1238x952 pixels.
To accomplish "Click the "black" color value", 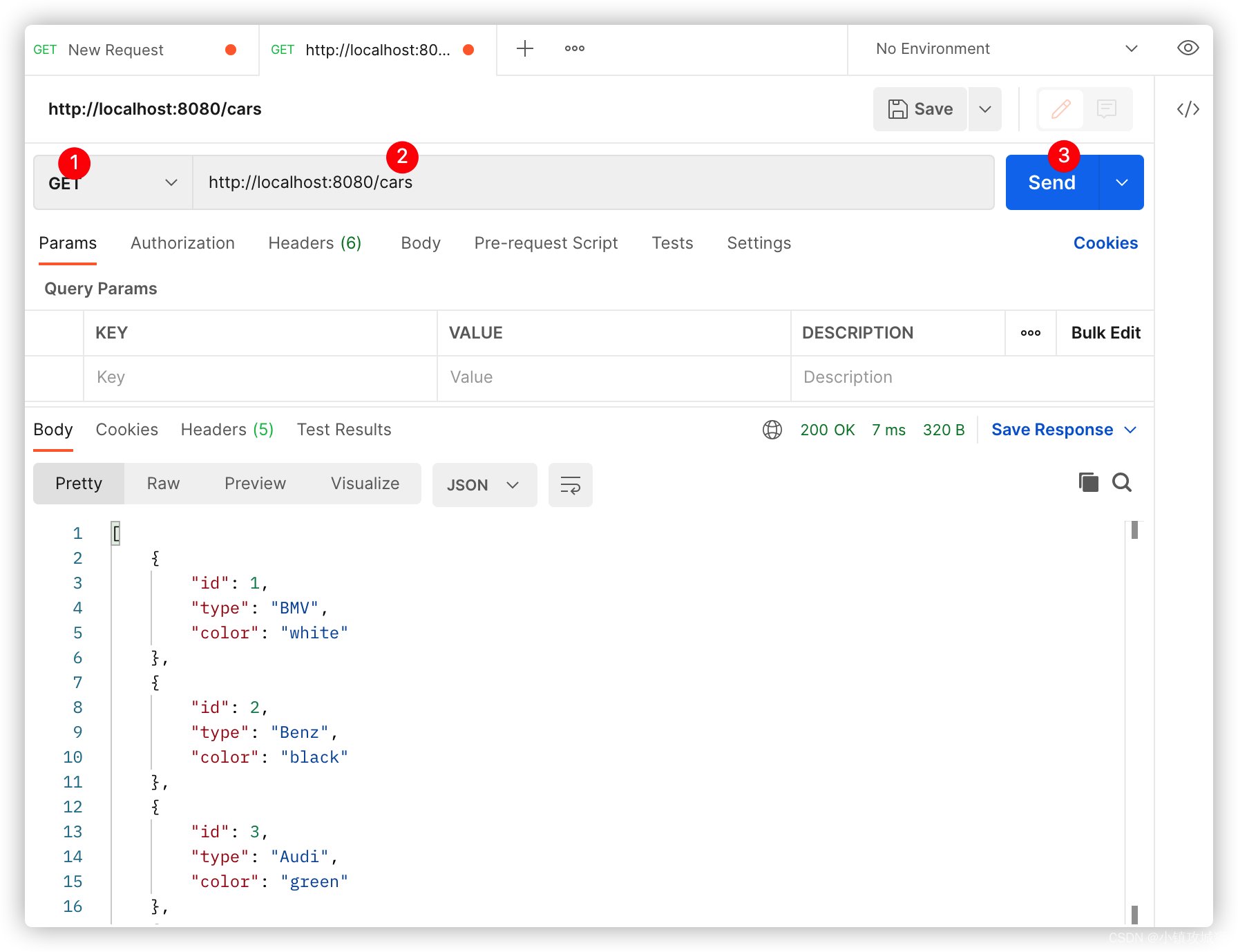I will click(314, 757).
